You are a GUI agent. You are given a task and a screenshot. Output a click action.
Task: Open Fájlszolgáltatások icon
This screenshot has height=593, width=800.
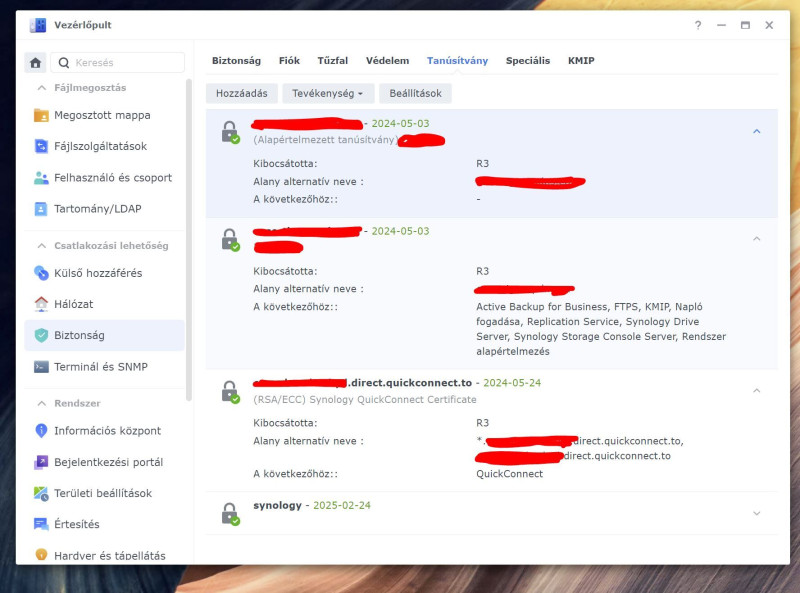pos(41,146)
